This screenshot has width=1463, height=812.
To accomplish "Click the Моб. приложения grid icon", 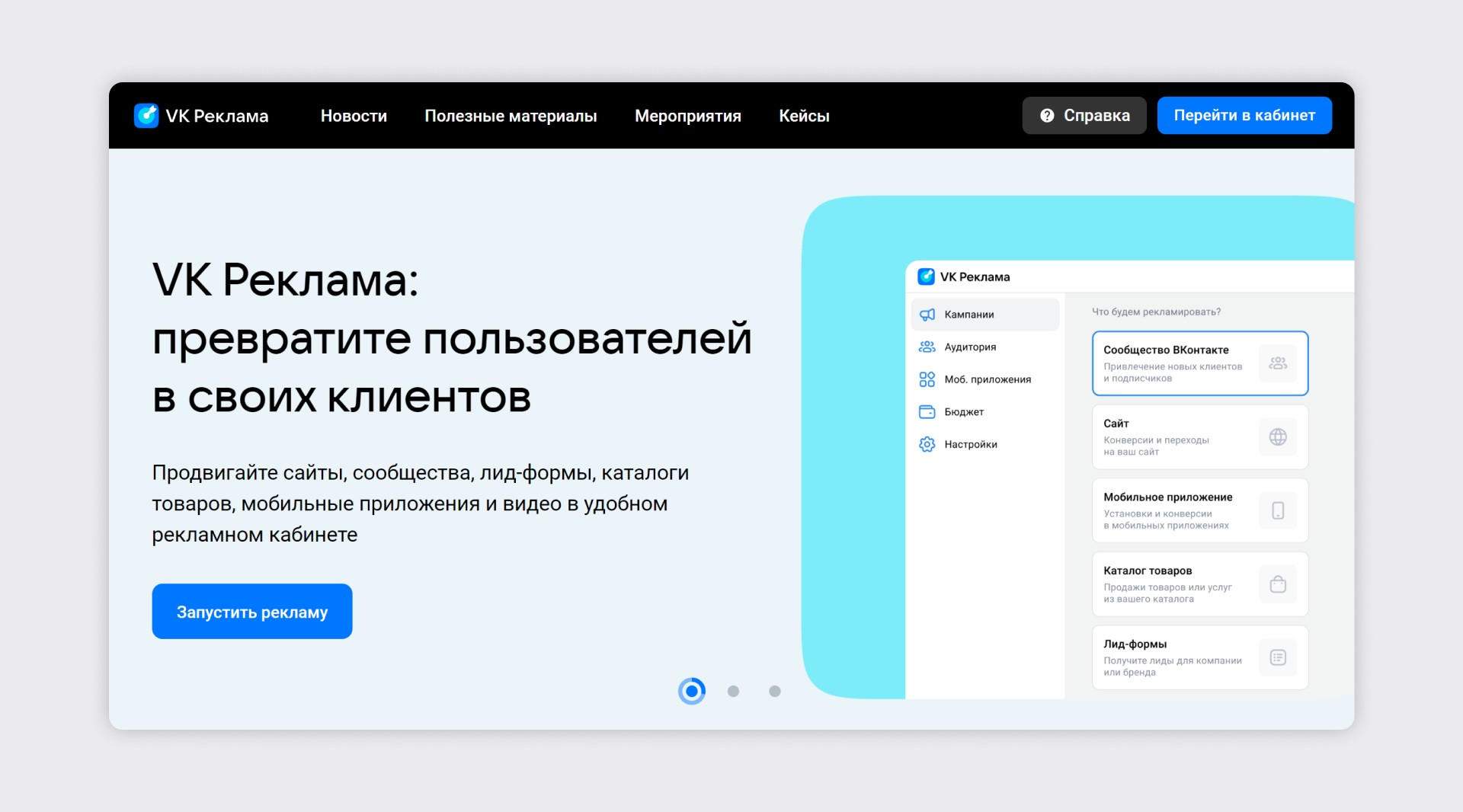I will click(x=927, y=379).
